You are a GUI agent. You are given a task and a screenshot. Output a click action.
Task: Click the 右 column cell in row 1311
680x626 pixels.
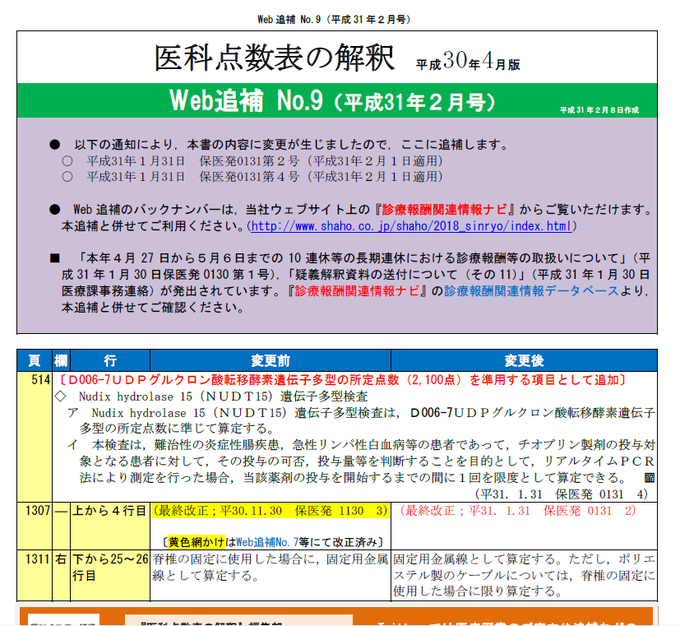pos(61,575)
